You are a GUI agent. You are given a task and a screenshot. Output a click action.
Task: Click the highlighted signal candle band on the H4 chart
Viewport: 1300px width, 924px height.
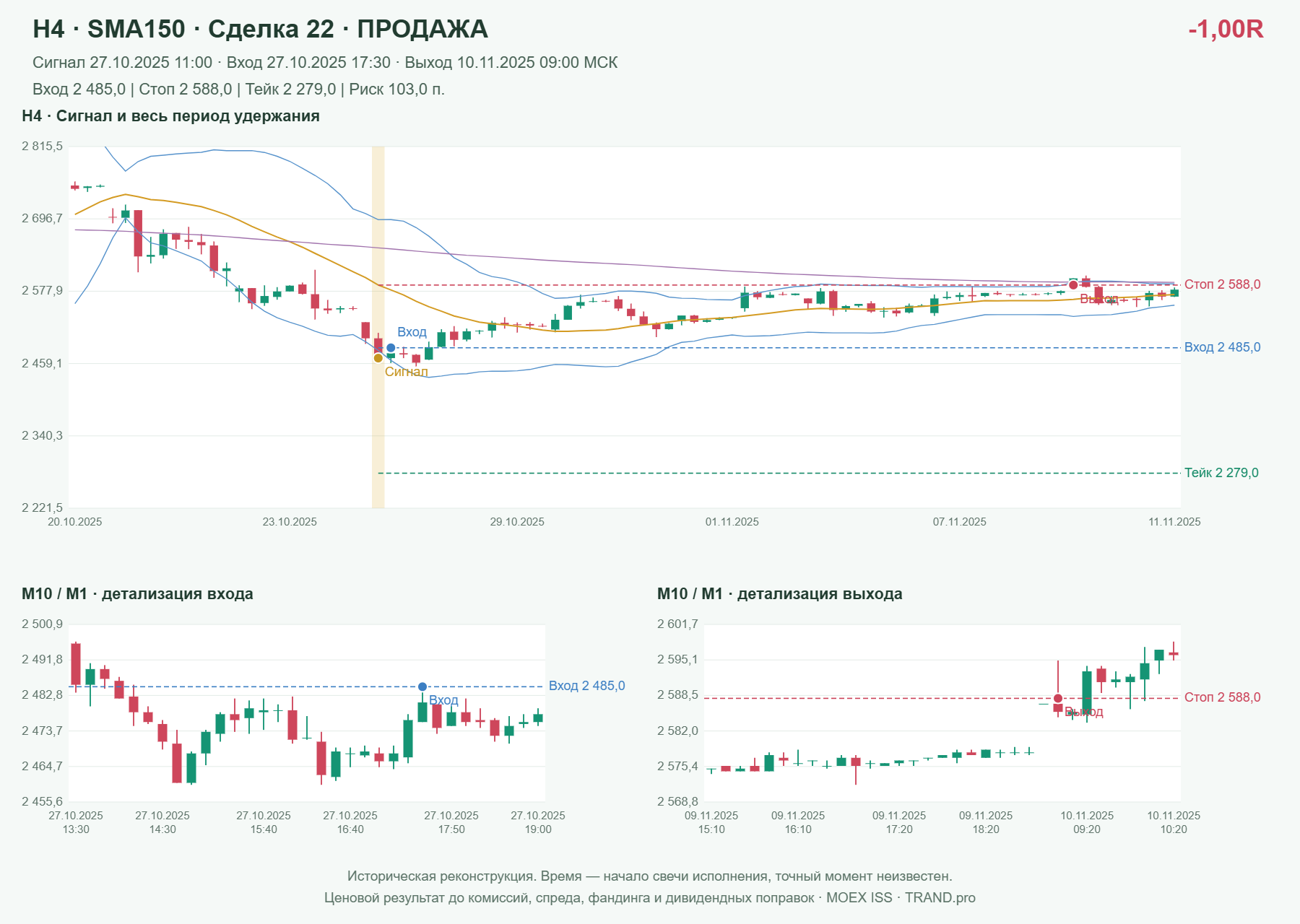pos(378,327)
